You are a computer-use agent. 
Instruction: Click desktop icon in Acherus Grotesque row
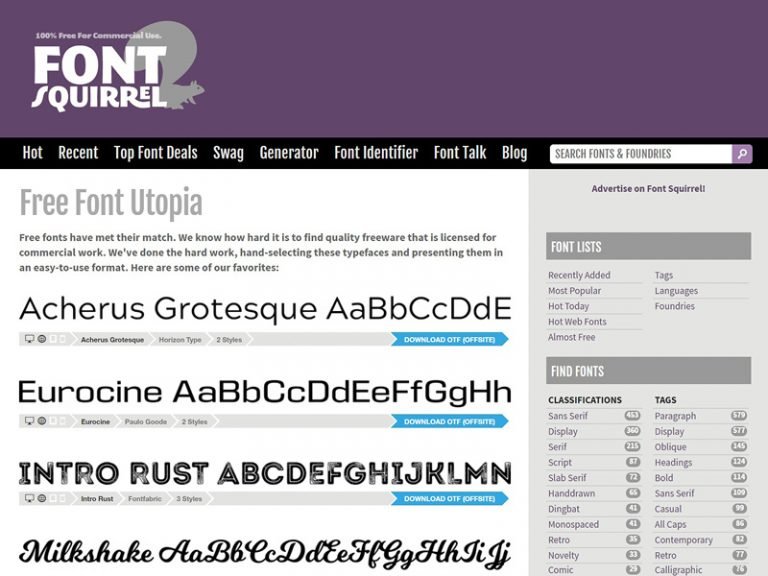(x=29, y=339)
